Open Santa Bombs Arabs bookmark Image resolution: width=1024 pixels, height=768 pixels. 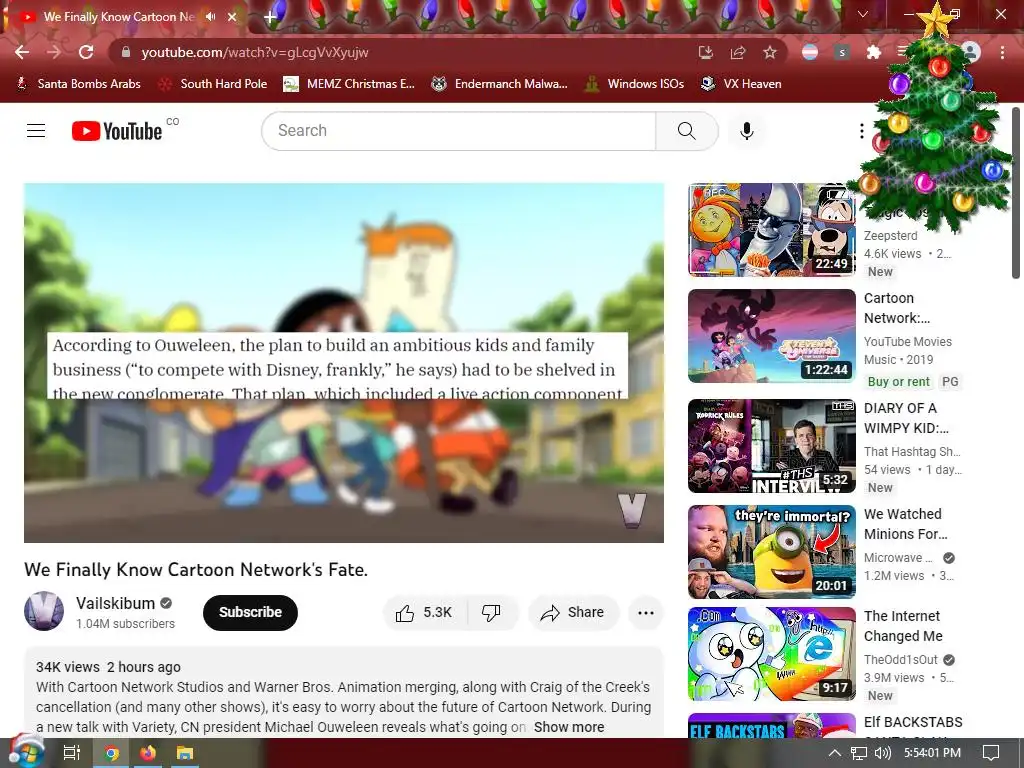[x=78, y=84]
